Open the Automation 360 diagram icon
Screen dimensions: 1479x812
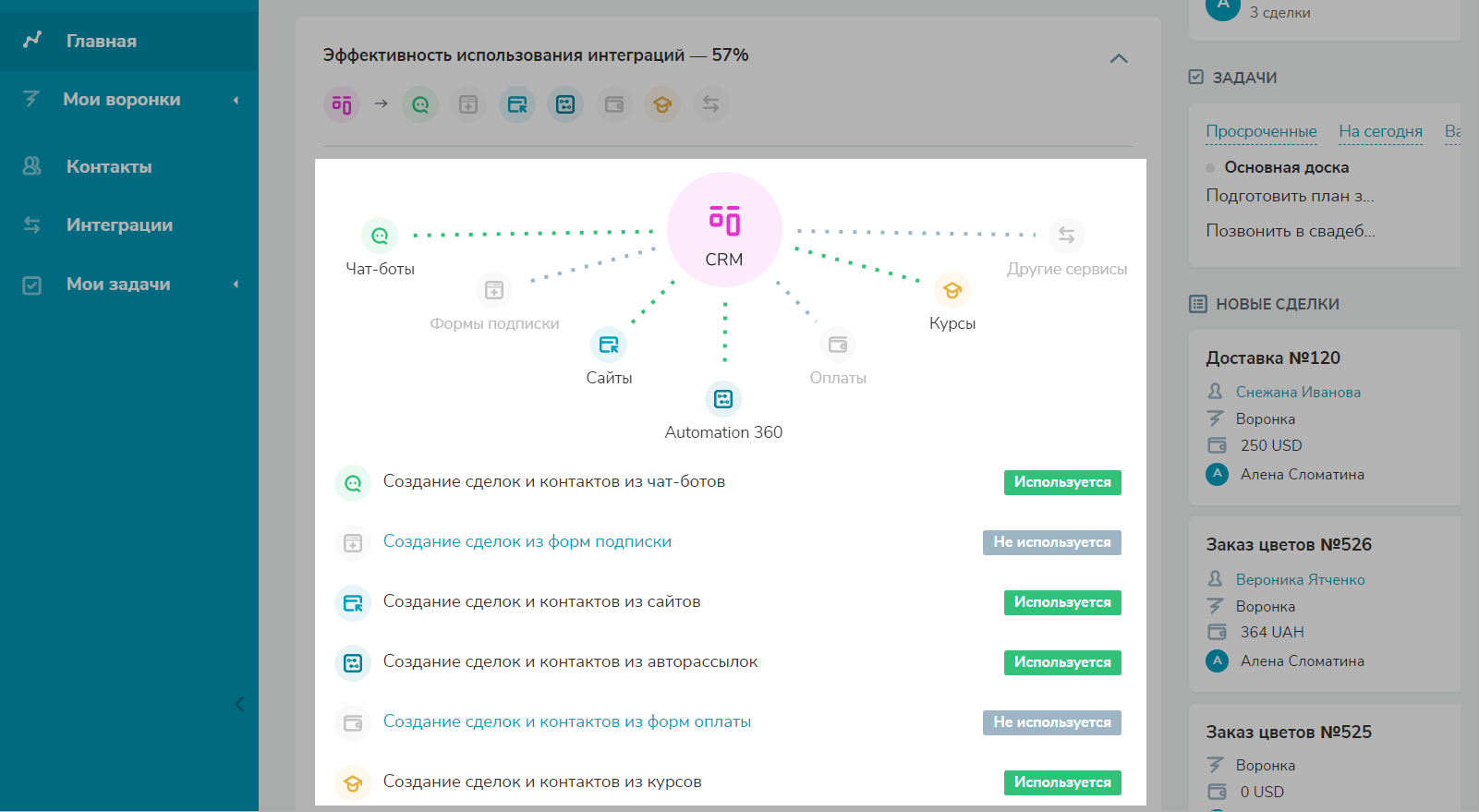[x=723, y=399]
